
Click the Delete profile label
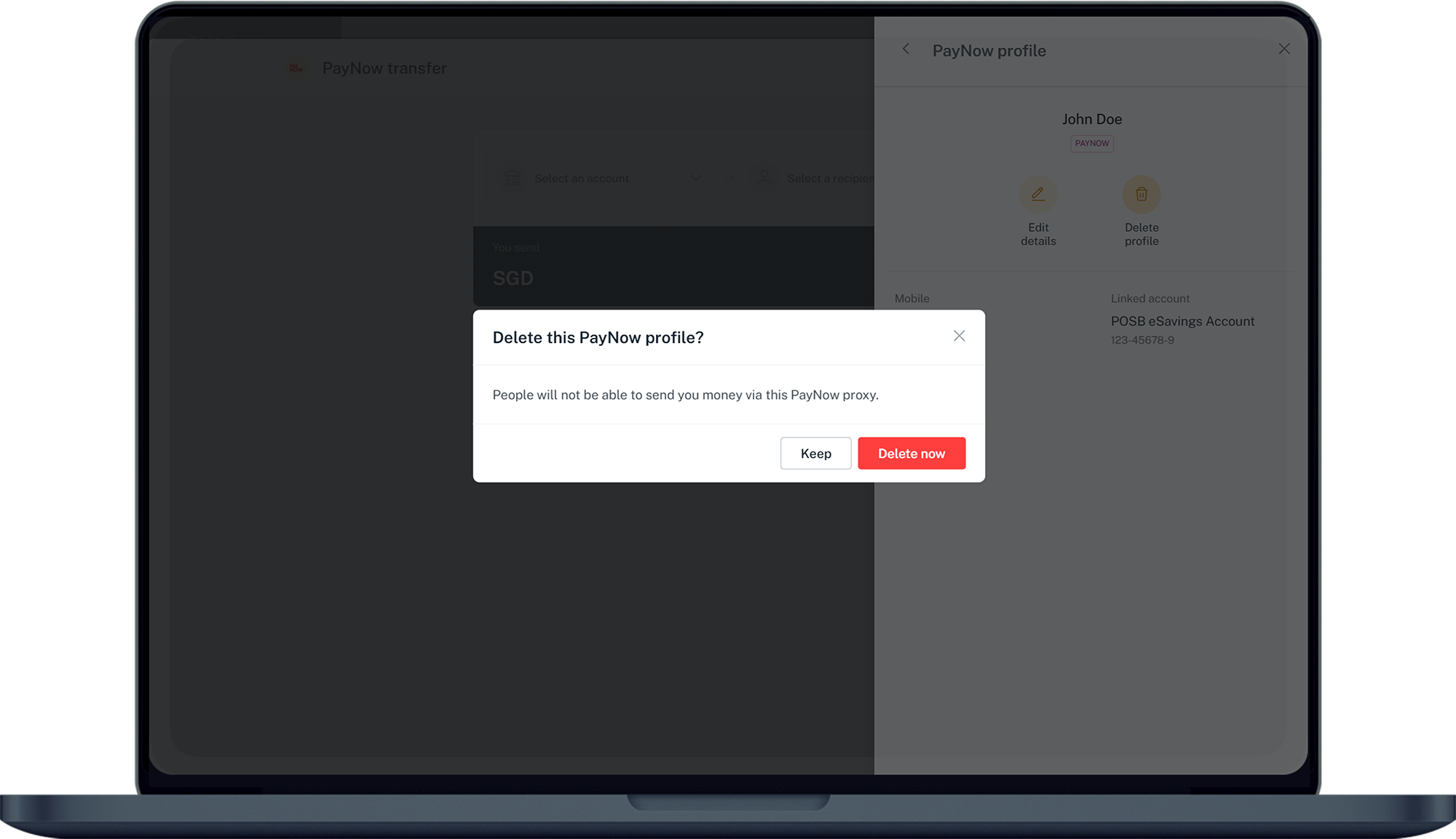coord(1142,234)
